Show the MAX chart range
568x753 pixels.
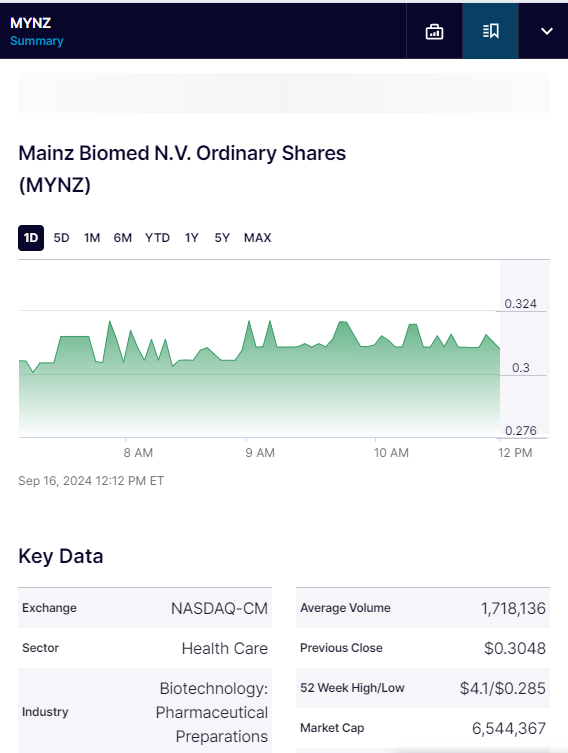257,238
